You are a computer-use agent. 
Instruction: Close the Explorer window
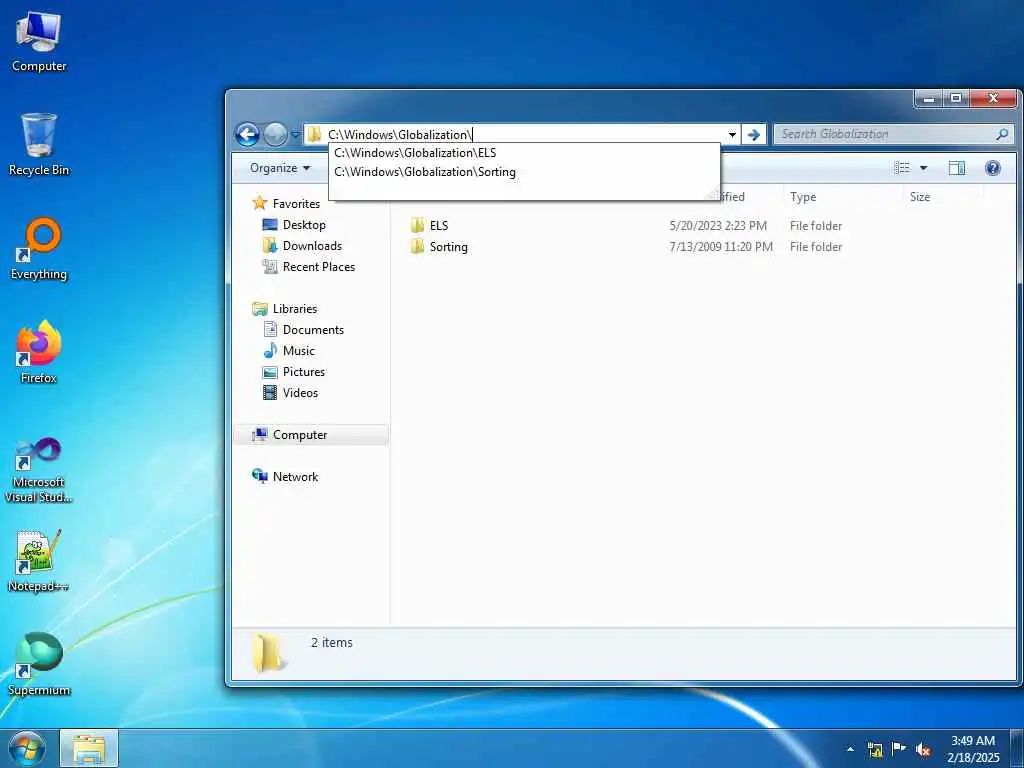tap(993, 99)
